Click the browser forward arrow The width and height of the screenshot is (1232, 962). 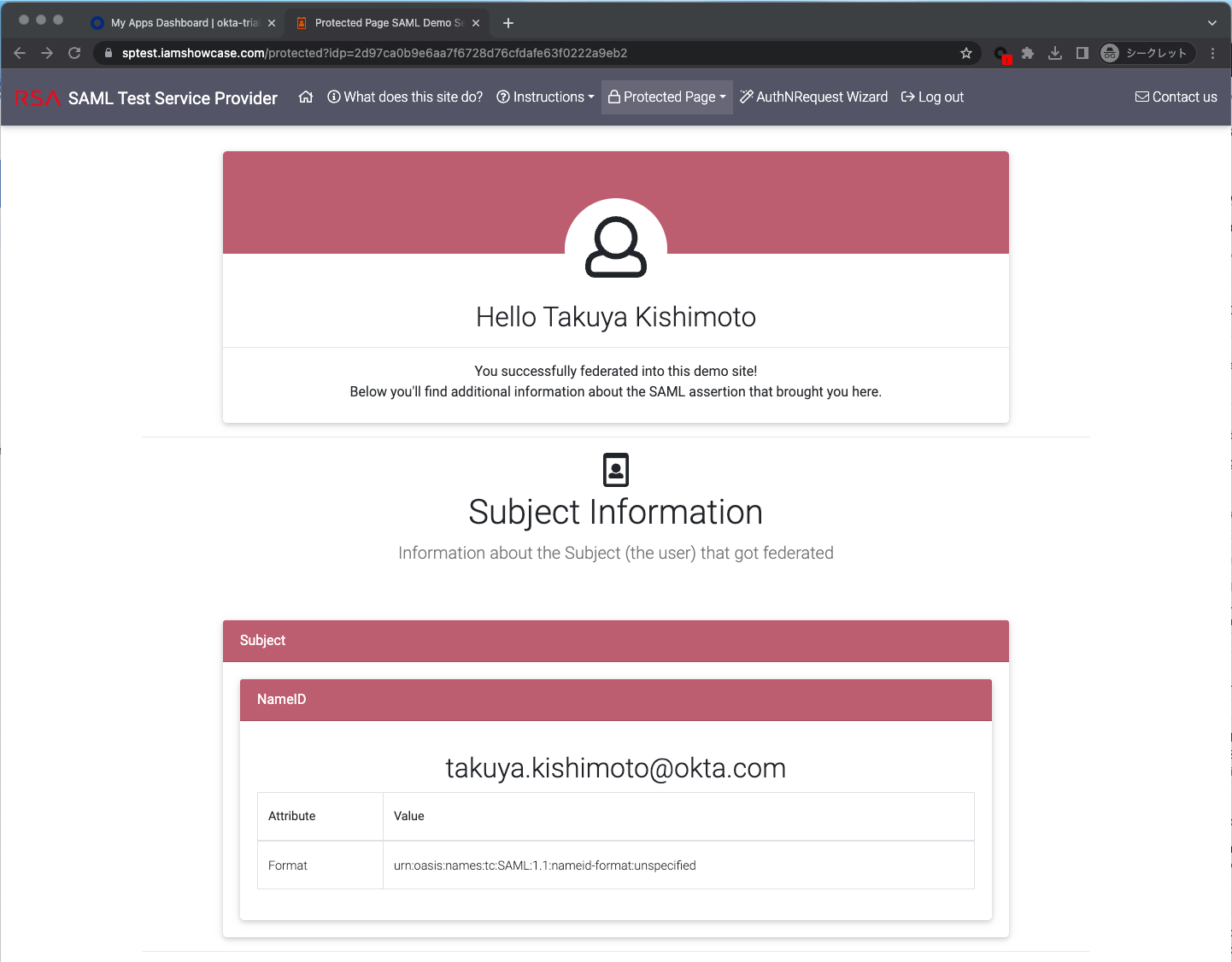click(47, 53)
